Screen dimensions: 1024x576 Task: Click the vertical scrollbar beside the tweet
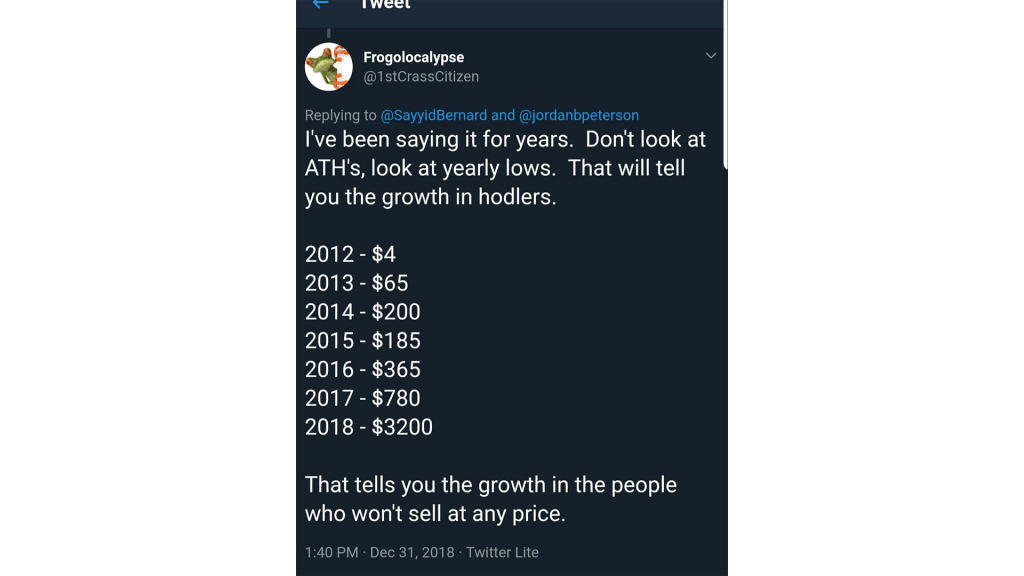click(725, 80)
